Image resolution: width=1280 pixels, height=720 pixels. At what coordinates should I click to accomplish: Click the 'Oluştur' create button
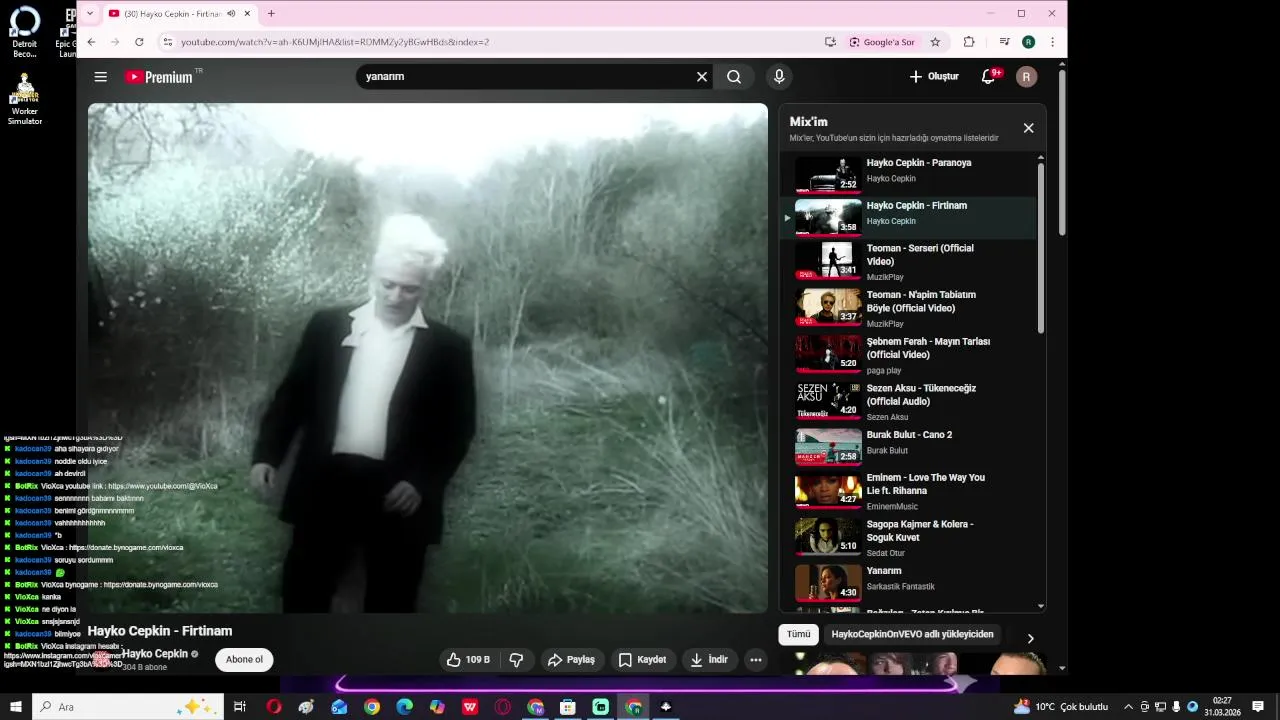pos(934,77)
